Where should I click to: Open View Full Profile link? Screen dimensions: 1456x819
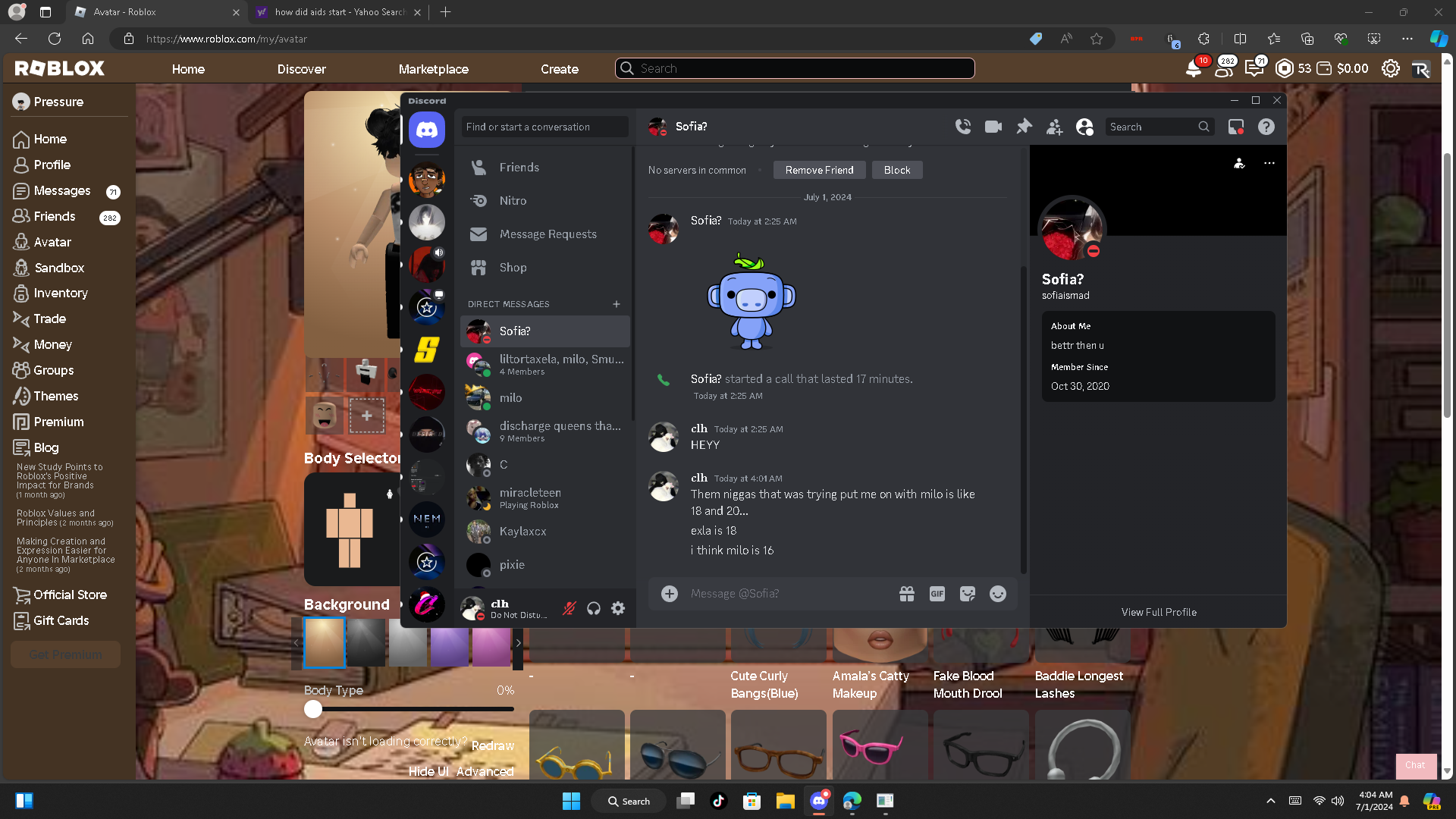1159,612
